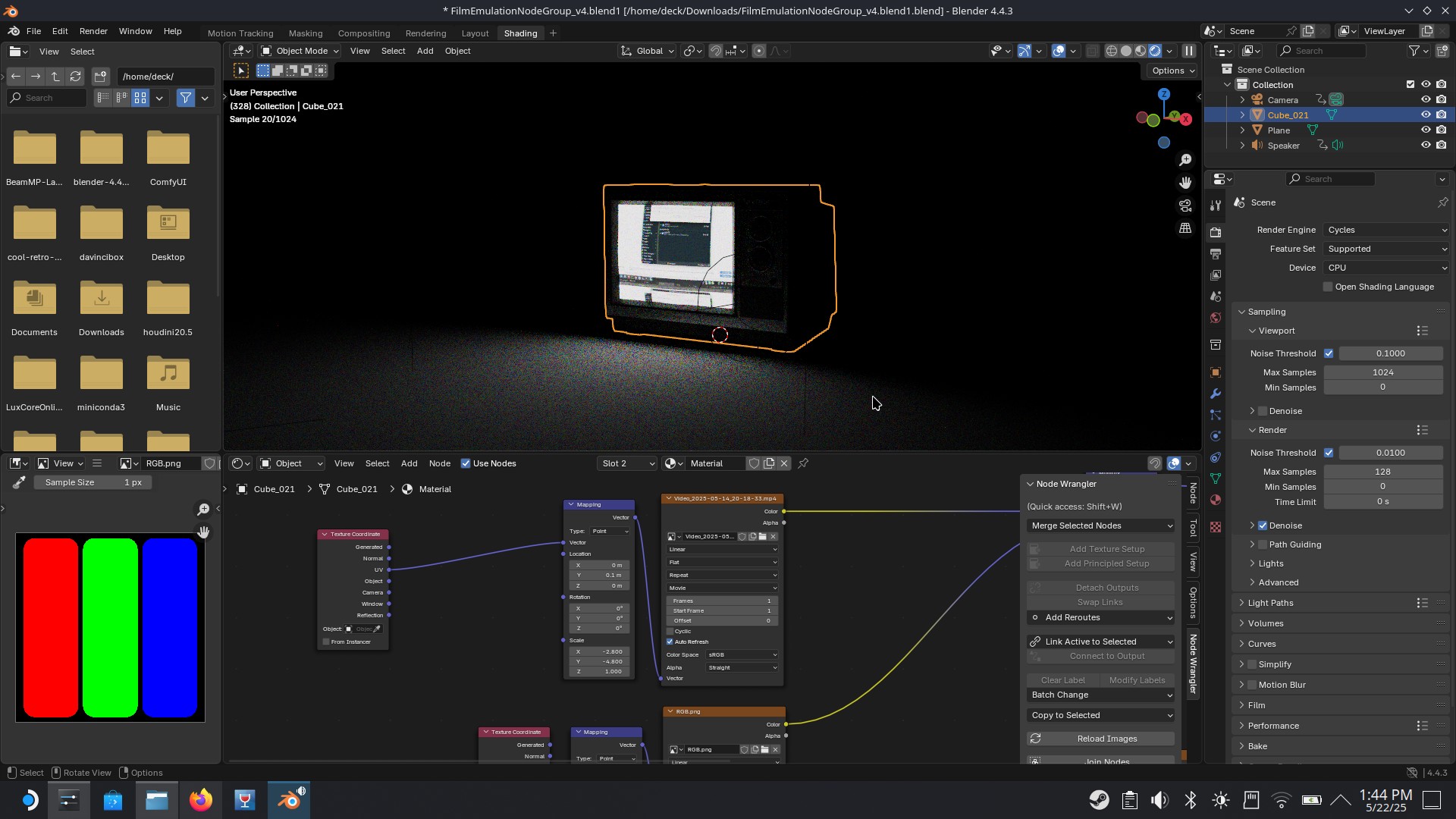1456x819 pixels.
Task: Open the Output properties tab icon
Action: (x=1216, y=253)
